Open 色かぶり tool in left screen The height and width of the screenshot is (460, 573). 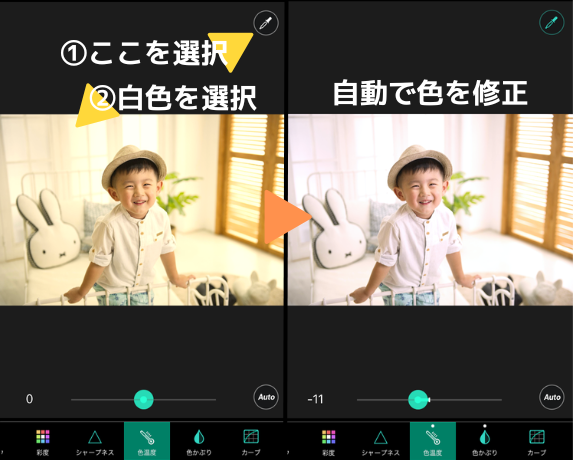199,442
